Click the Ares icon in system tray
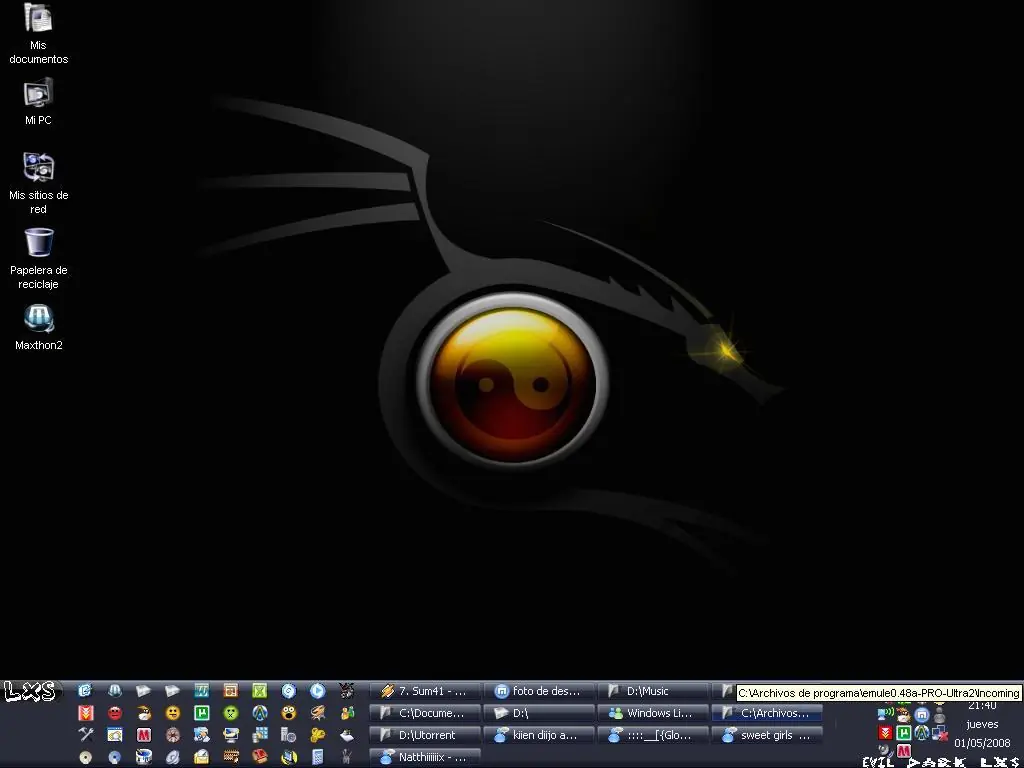This screenshot has width=1024, height=768. [921, 732]
